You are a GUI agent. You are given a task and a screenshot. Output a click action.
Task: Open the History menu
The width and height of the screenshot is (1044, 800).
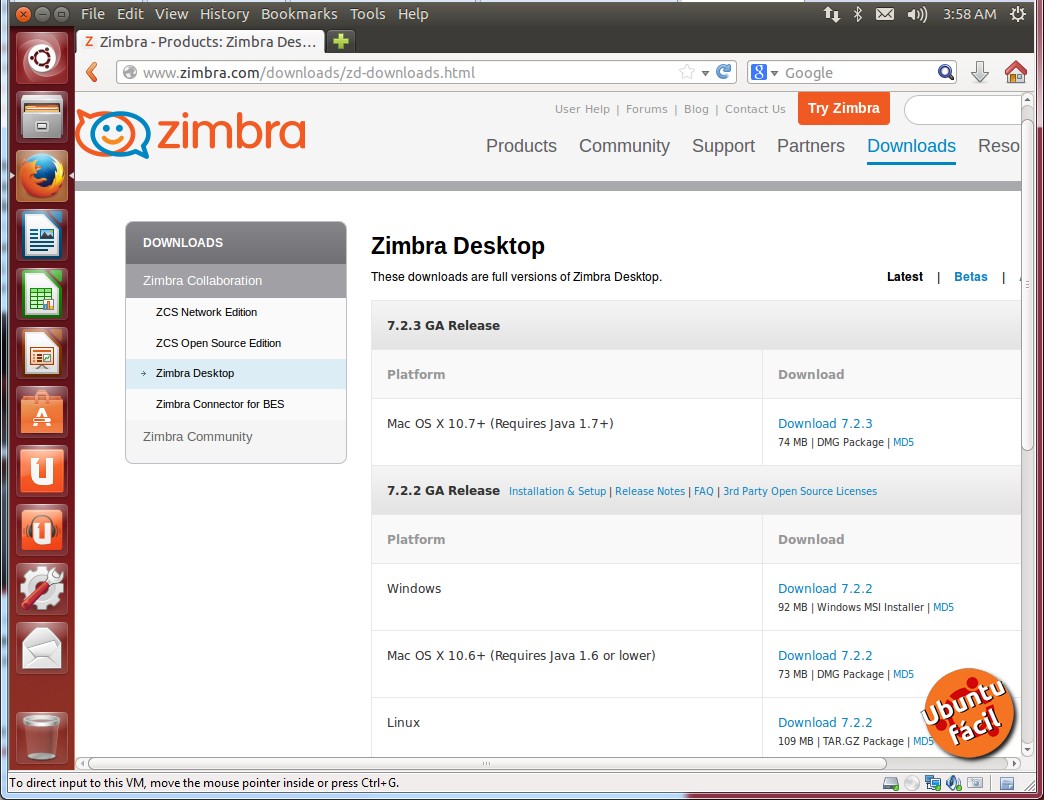(224, 14)
